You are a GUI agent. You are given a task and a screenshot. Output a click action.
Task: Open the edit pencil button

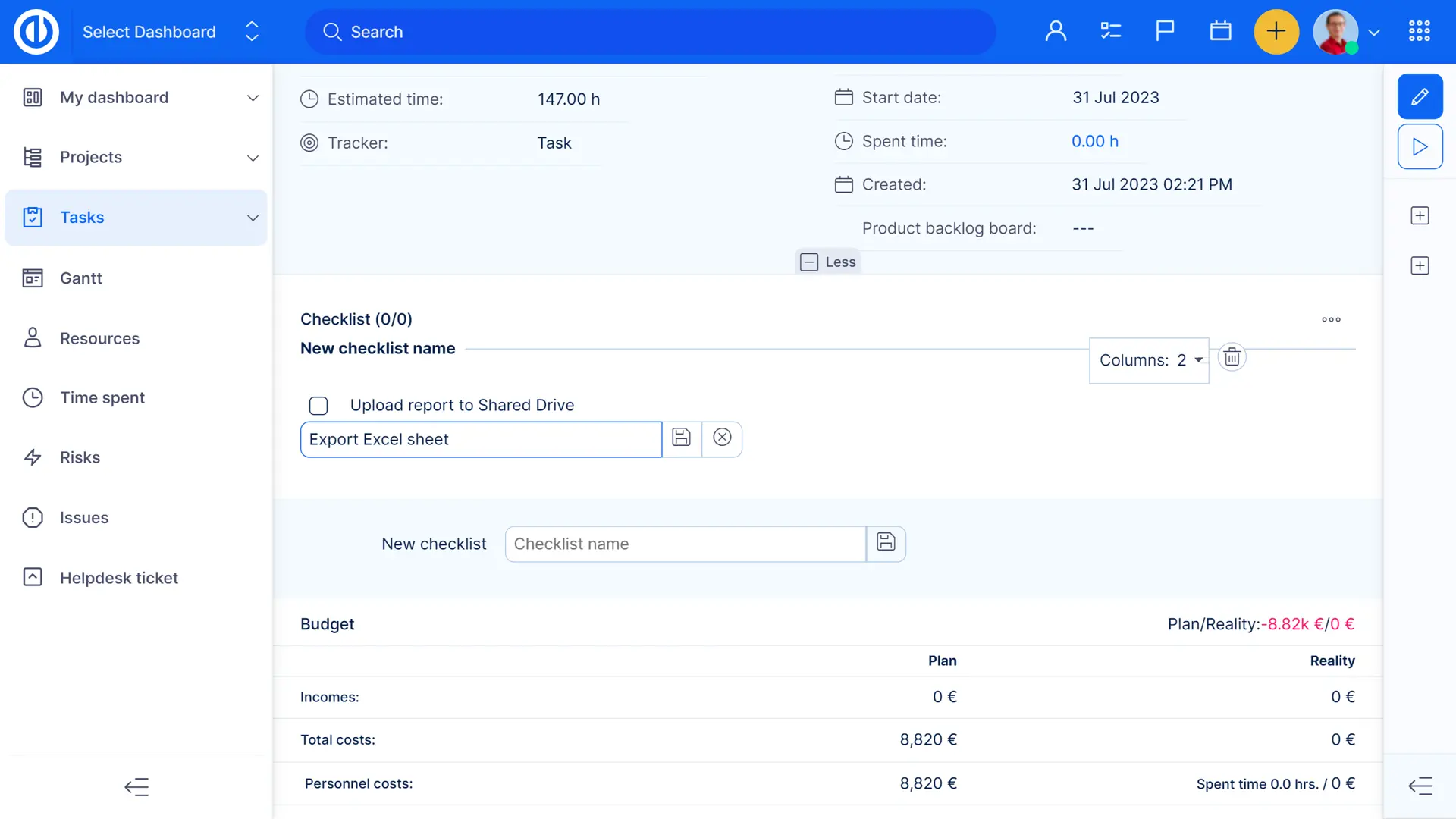[1420, 96]
